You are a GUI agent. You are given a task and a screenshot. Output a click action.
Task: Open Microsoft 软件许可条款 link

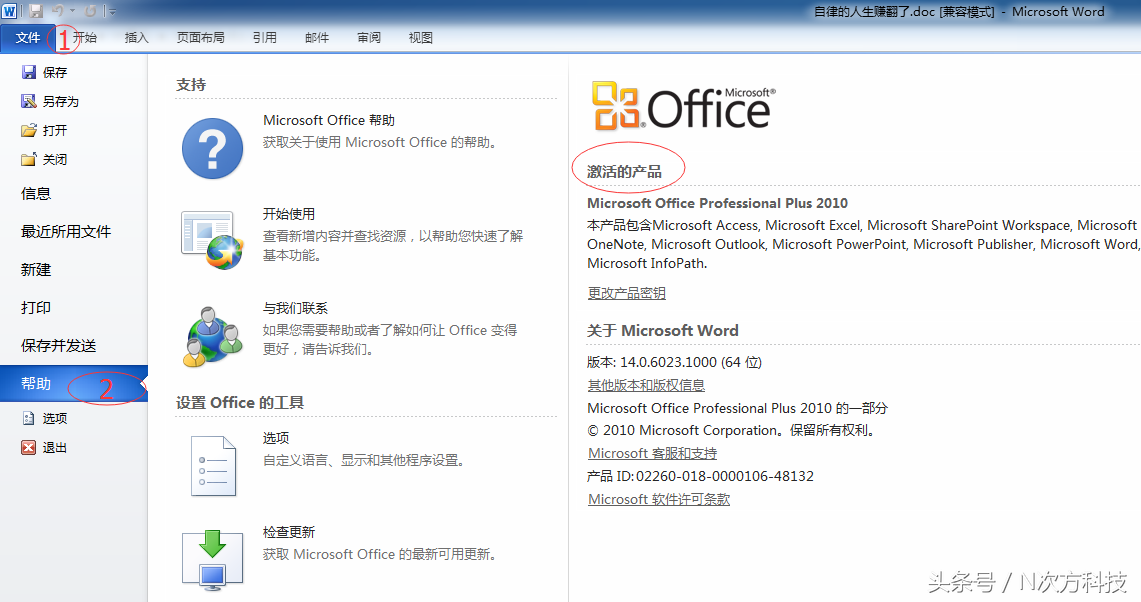pos(658,499)
